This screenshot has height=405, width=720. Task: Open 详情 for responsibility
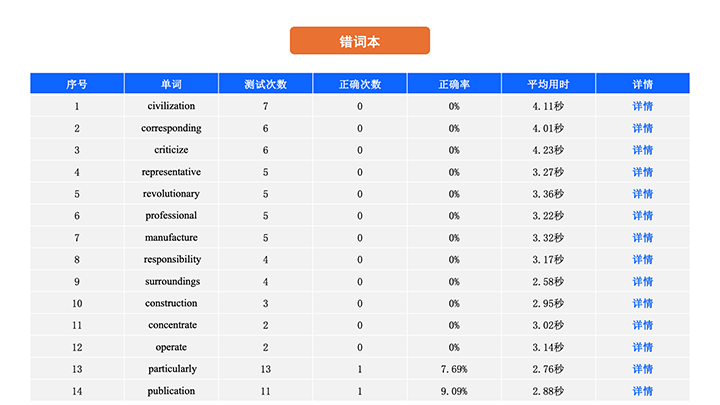(642, 260)
